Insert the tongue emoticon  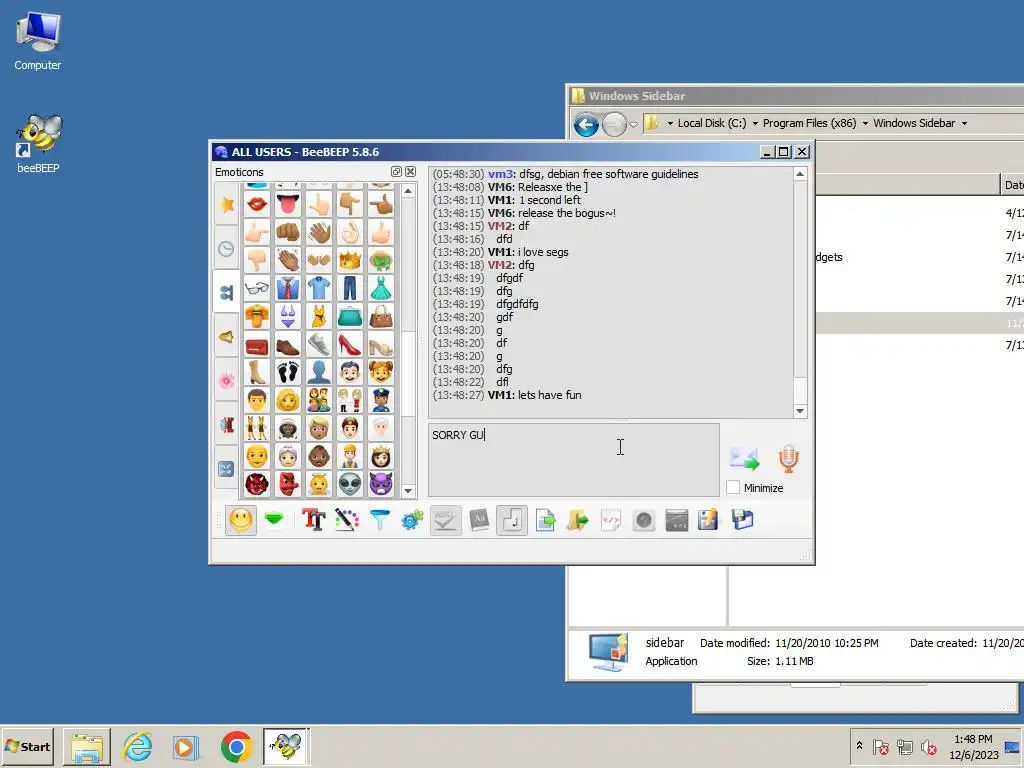(287, 204)
